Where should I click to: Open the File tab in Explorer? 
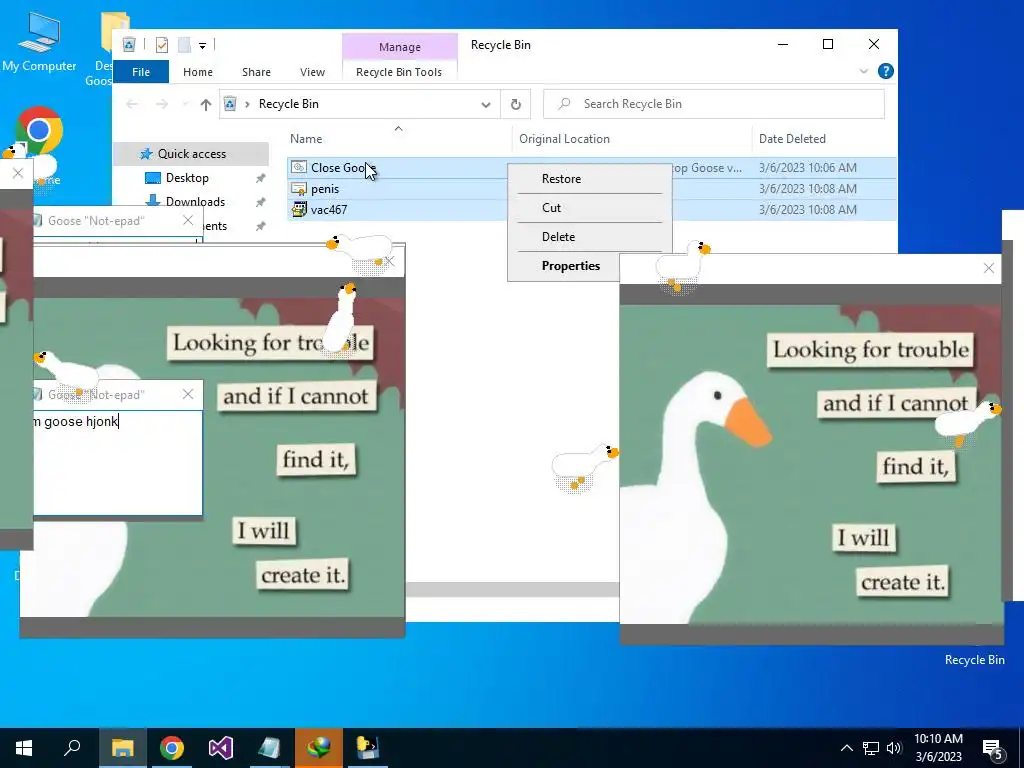click(141, 72)
